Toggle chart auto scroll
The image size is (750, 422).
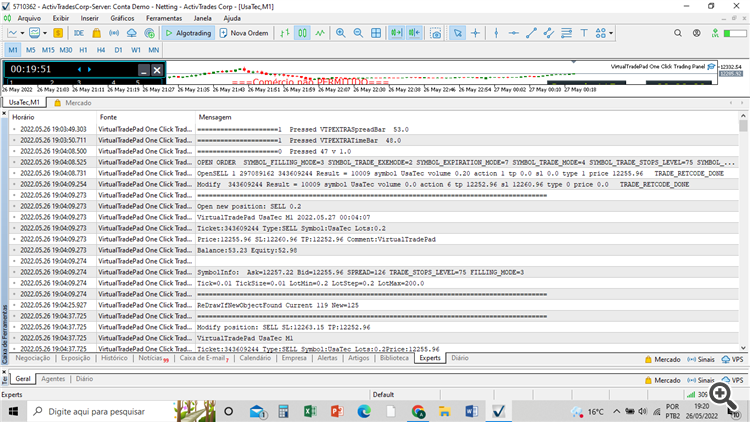[397, 33]
